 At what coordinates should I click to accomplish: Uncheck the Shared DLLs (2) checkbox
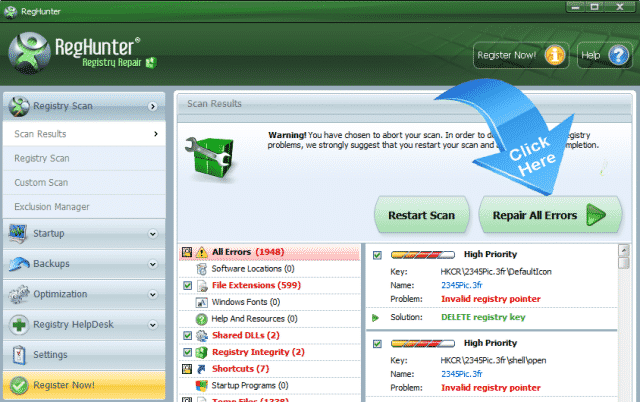coord(188,335)
